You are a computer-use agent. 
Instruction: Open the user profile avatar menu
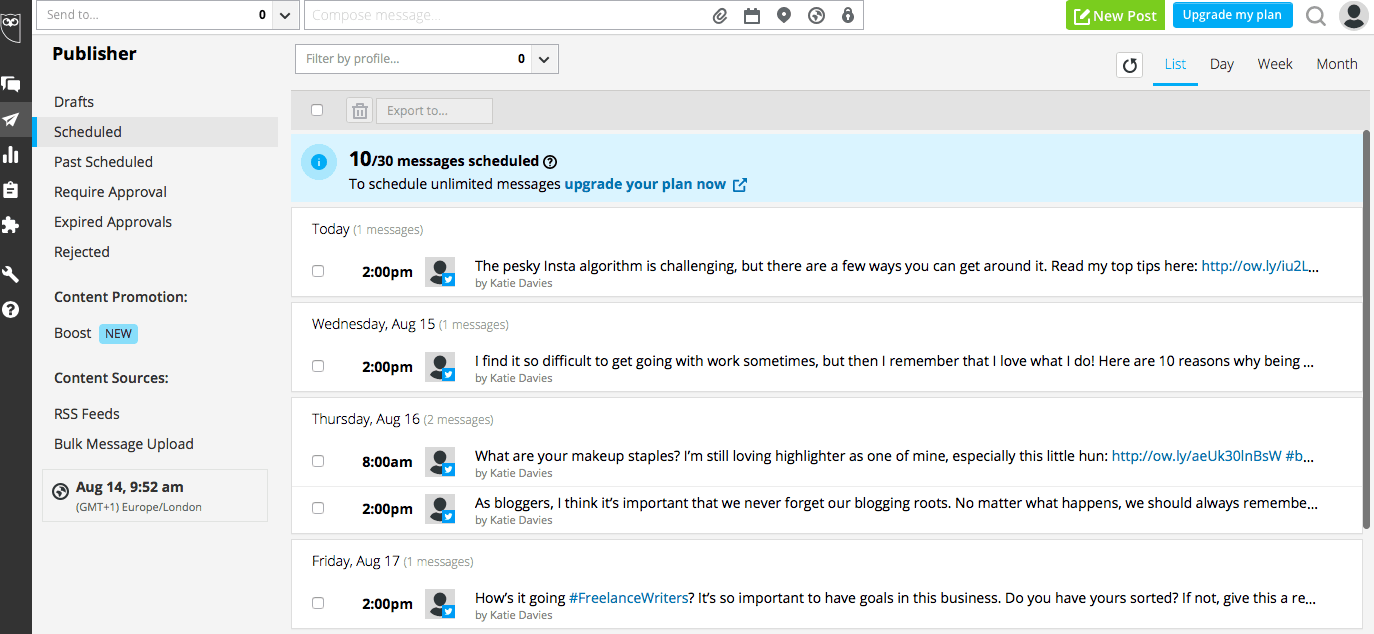[1354, 15]
